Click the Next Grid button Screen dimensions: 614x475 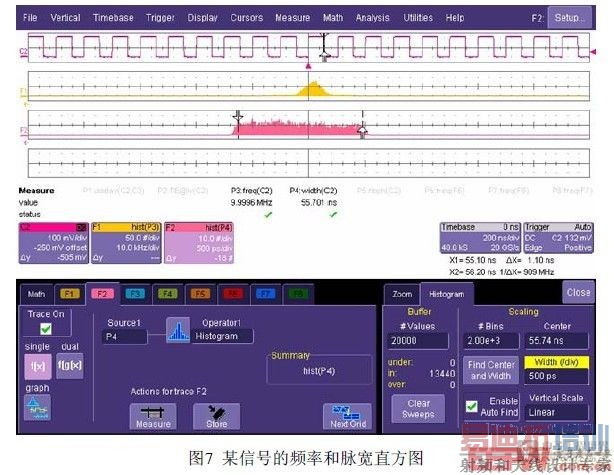pos(348,417)
